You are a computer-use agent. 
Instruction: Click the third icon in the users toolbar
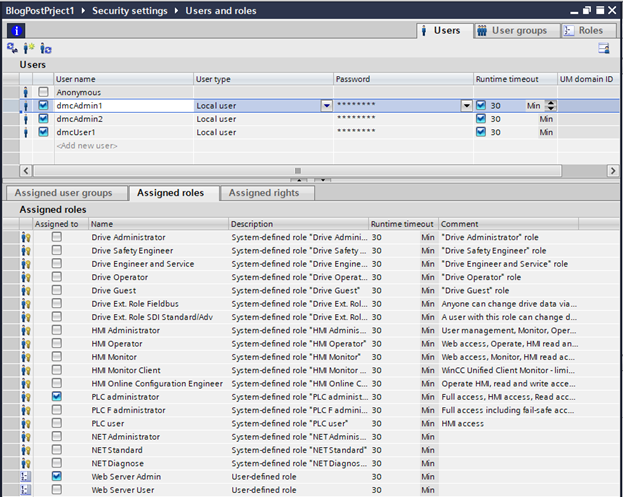[46, 48]
